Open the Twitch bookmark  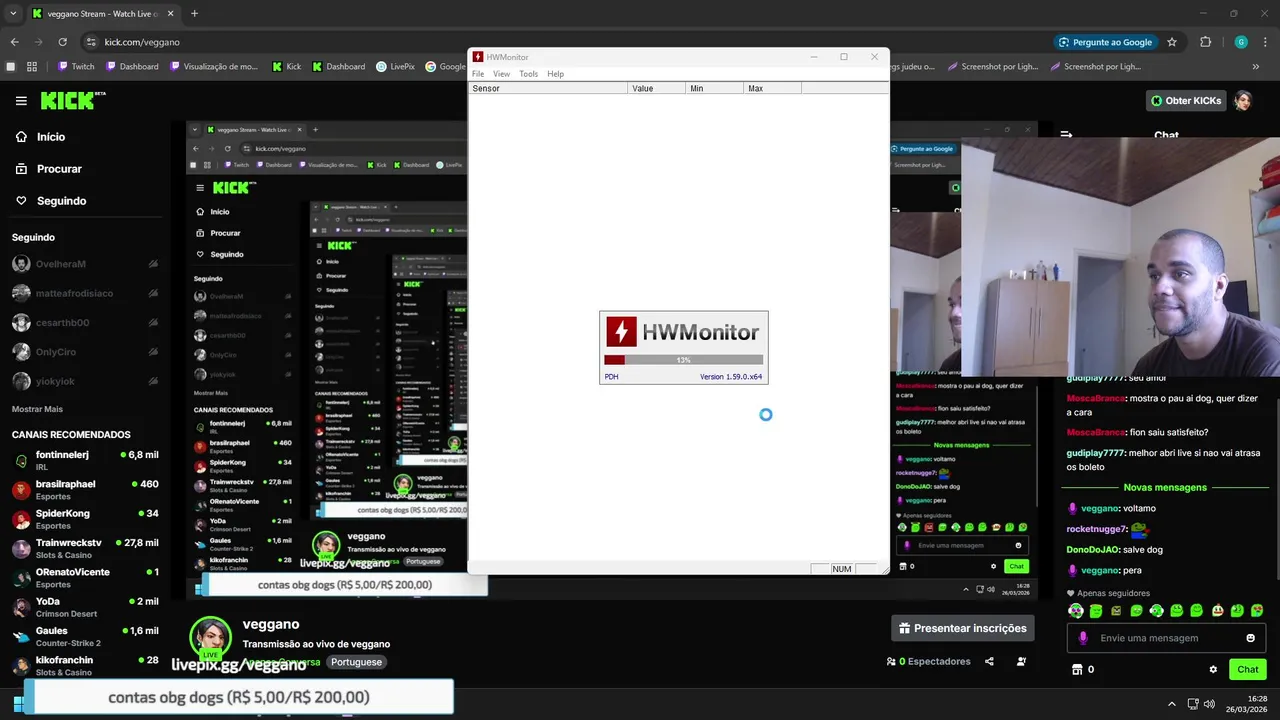(76, 67)
